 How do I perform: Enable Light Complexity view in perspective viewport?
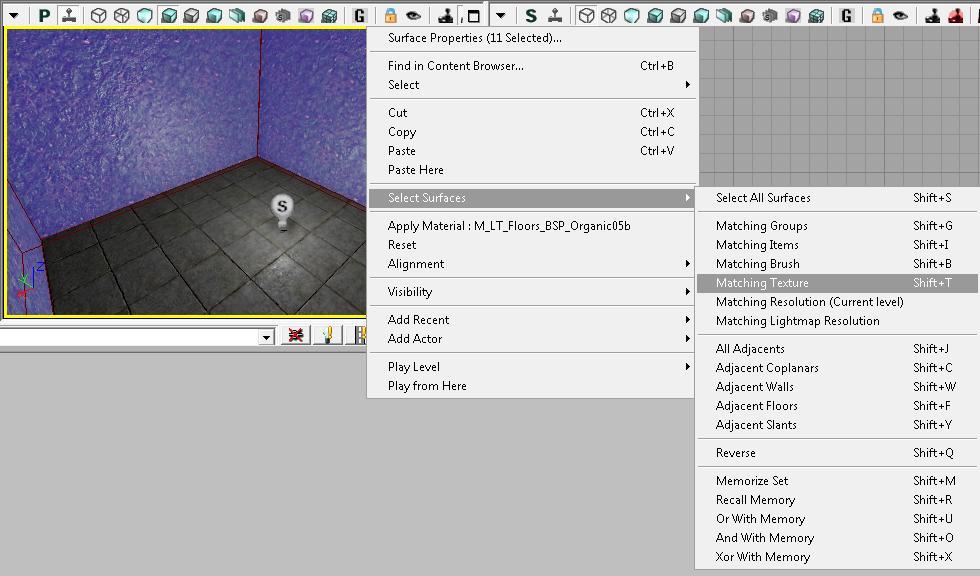coord(237,16)
